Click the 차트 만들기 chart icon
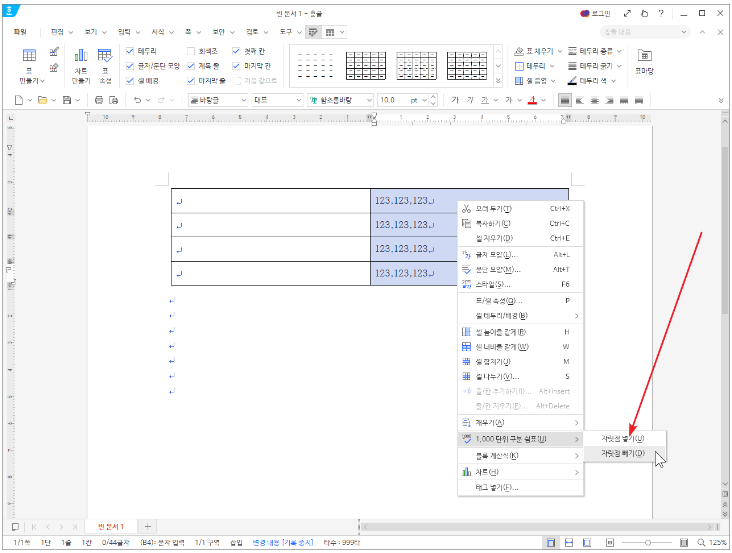Screen dimensions: 732x553 pos(81,56)
